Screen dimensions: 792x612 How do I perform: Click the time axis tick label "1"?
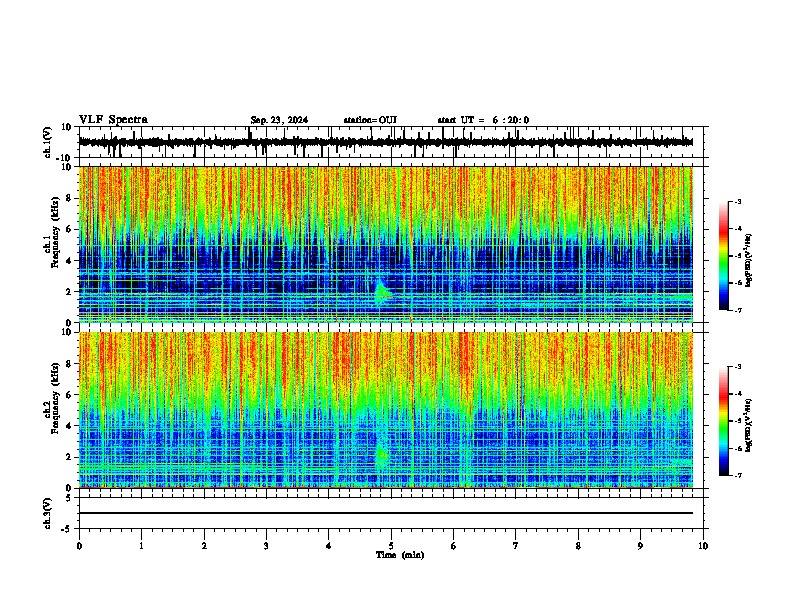tap(141, 546)
